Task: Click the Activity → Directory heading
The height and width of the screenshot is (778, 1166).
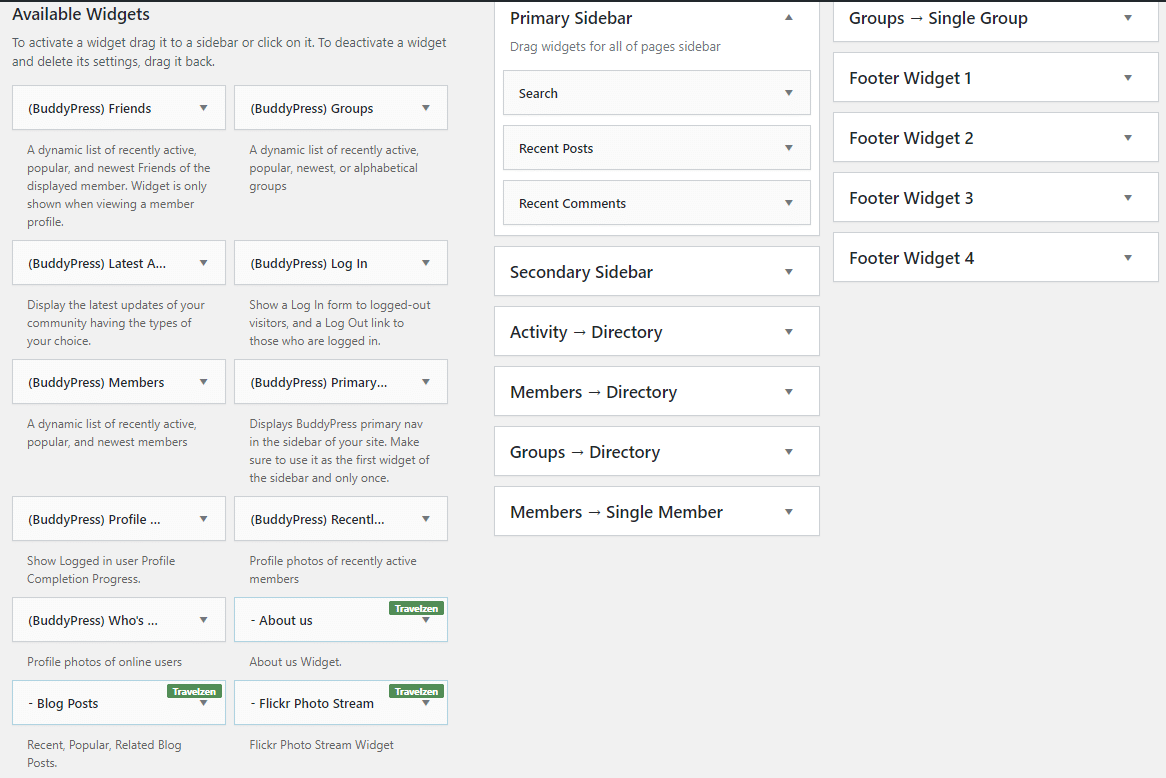Action: 586,332
